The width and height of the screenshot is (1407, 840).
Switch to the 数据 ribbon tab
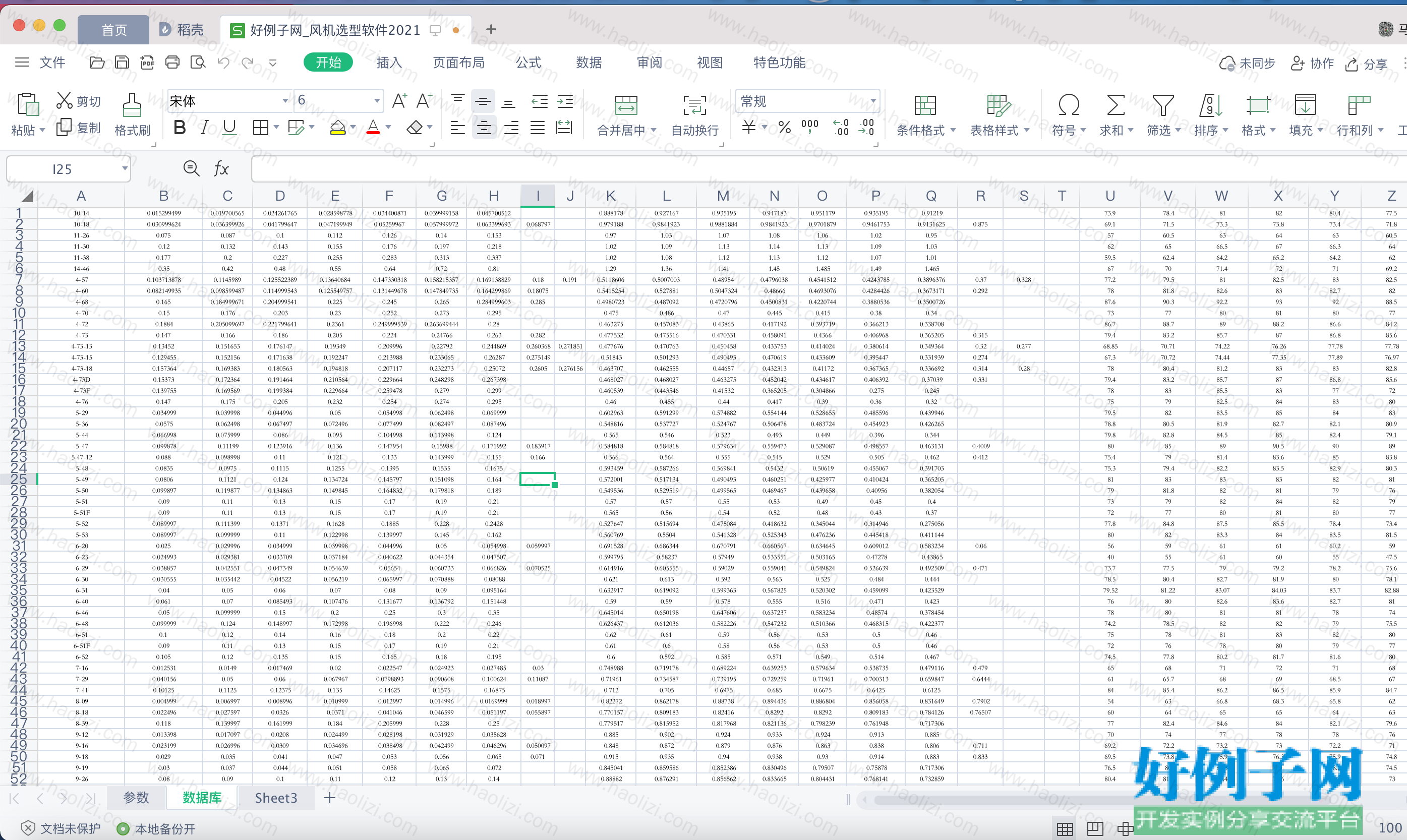[589, 62]
